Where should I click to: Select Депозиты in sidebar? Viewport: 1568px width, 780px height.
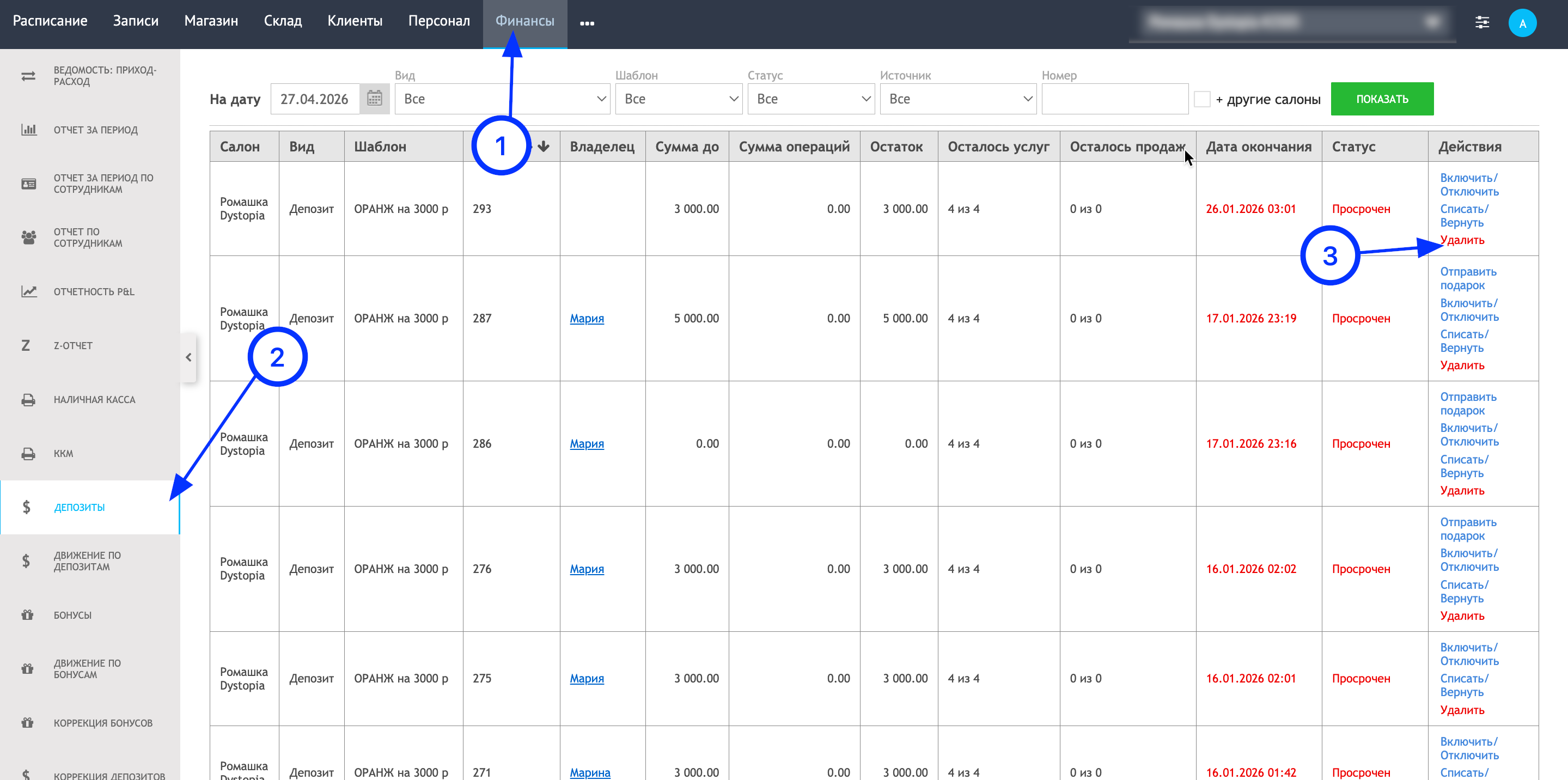click(x=90, y=507)
